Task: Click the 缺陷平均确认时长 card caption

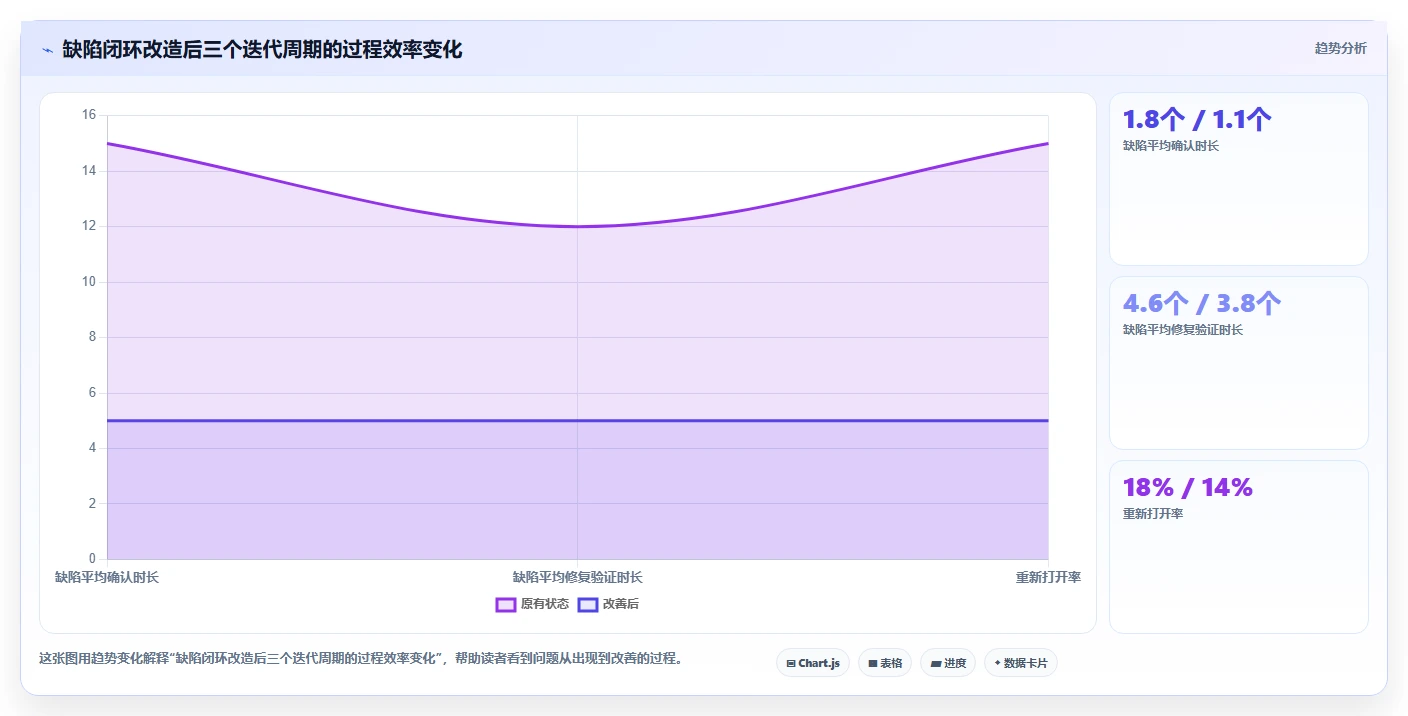Action: 1171,146
